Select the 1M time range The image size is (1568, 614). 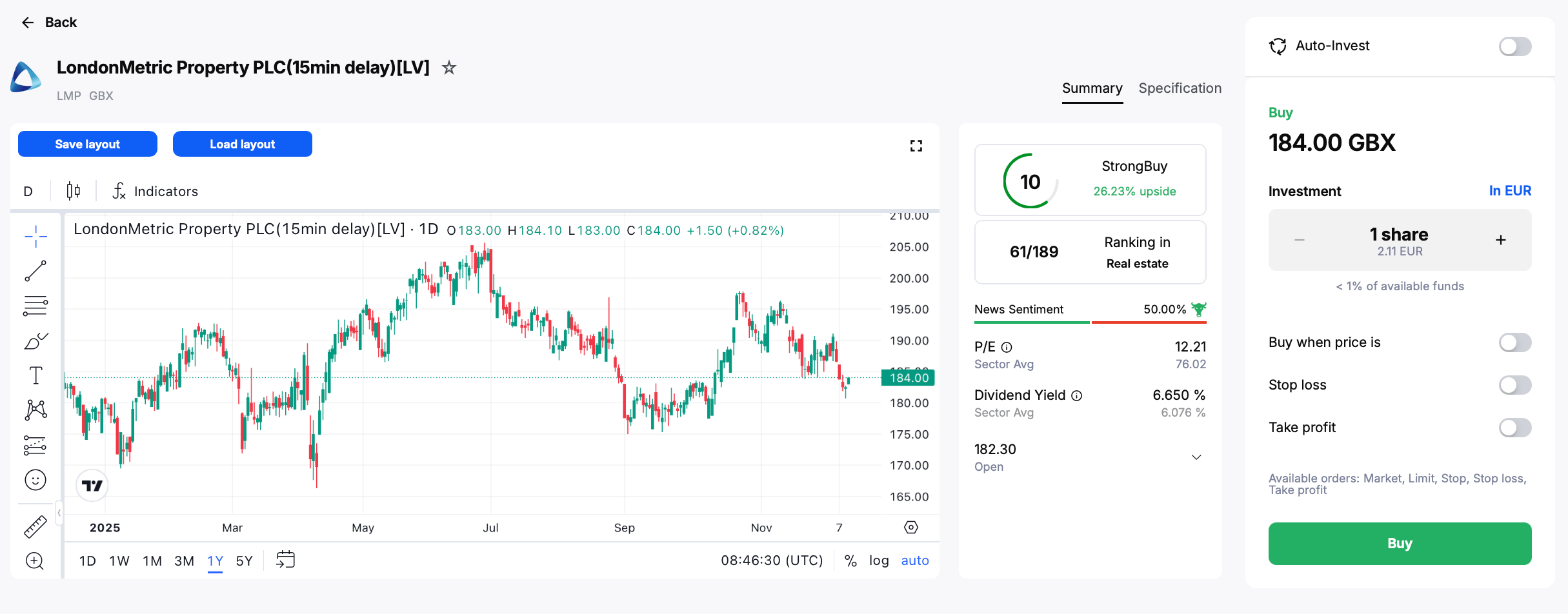pos(152,561)
